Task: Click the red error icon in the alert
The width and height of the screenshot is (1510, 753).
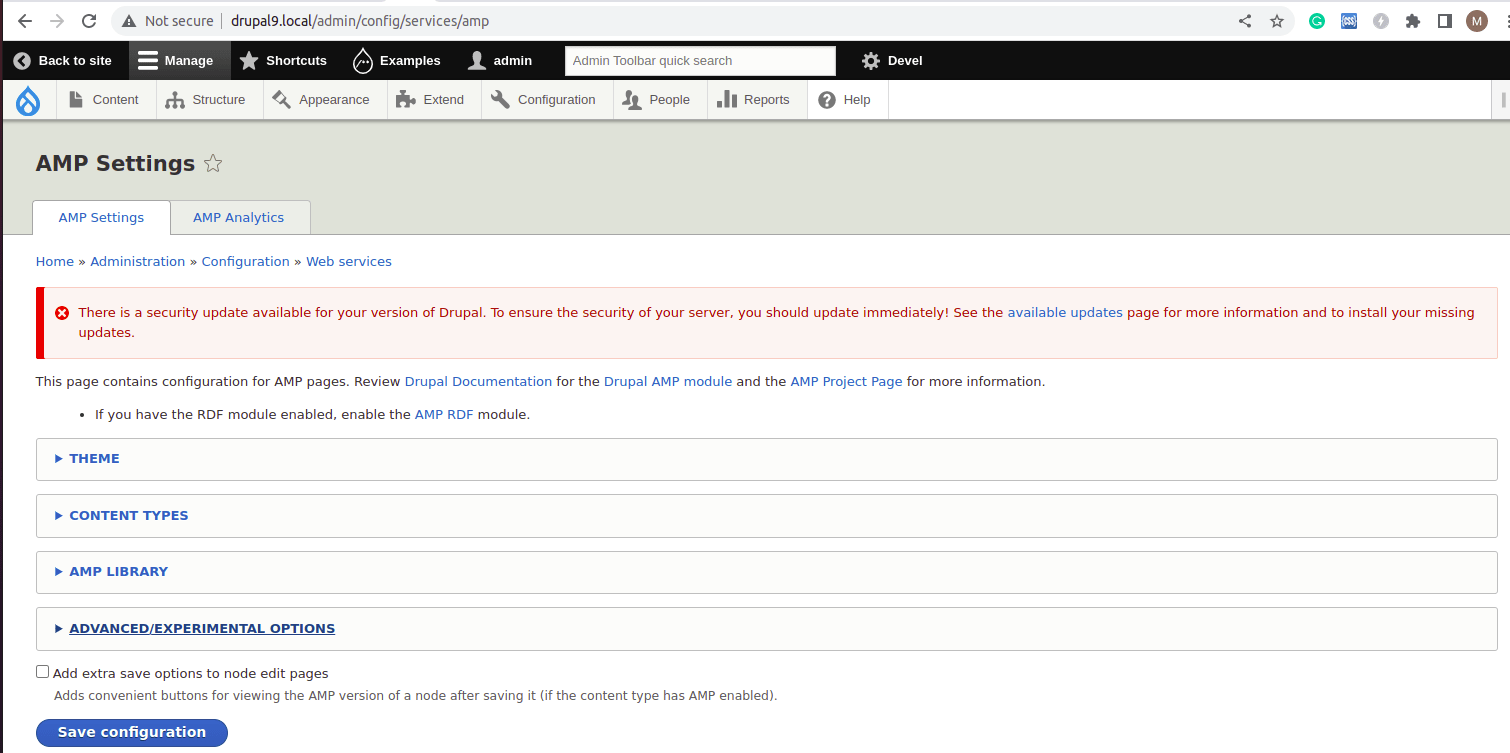Action: [62, 313]
